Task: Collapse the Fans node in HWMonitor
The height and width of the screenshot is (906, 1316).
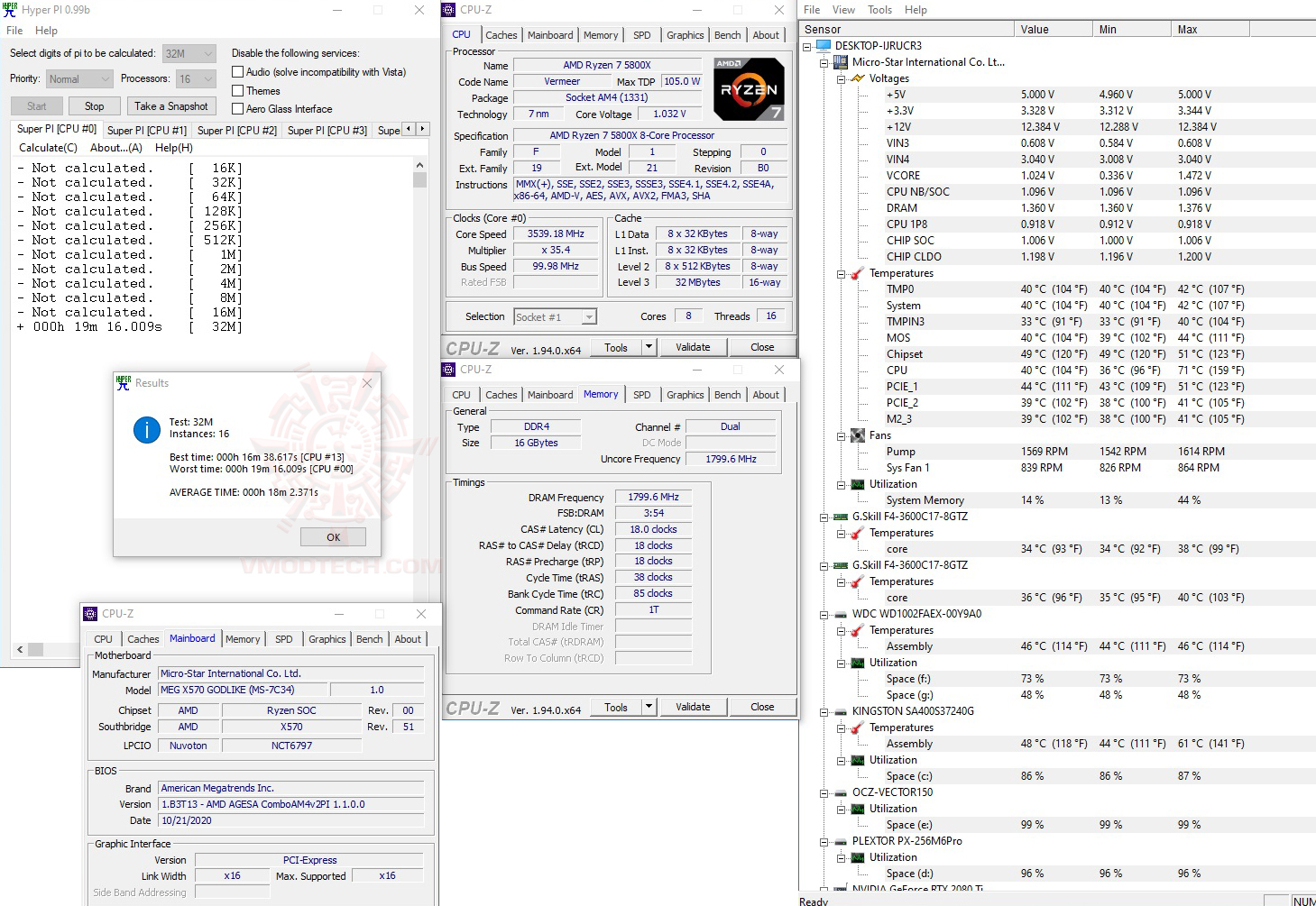Action: coord(841,435)
